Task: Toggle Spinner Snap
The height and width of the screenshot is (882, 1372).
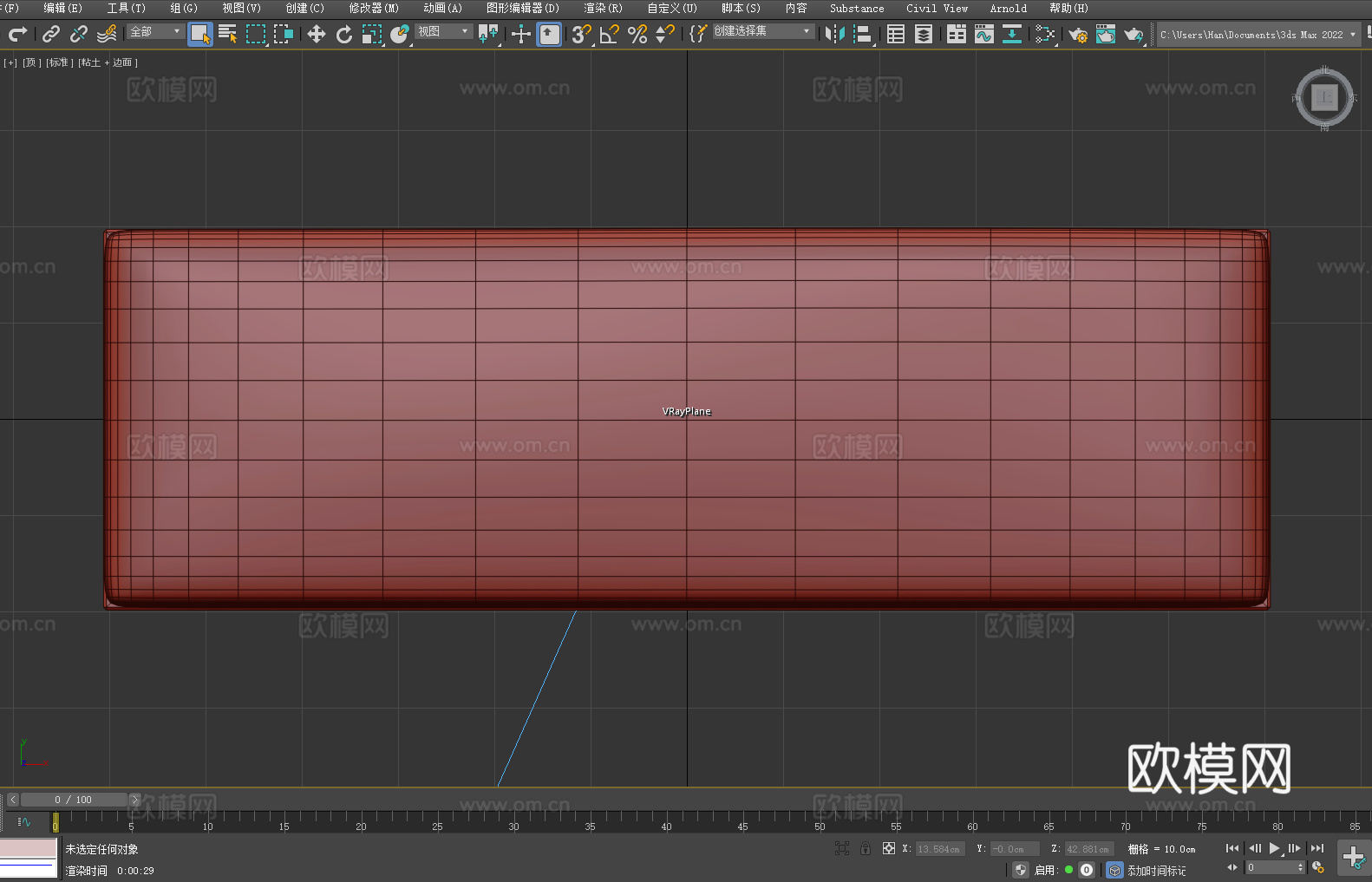Action: [x=665, y=34]
